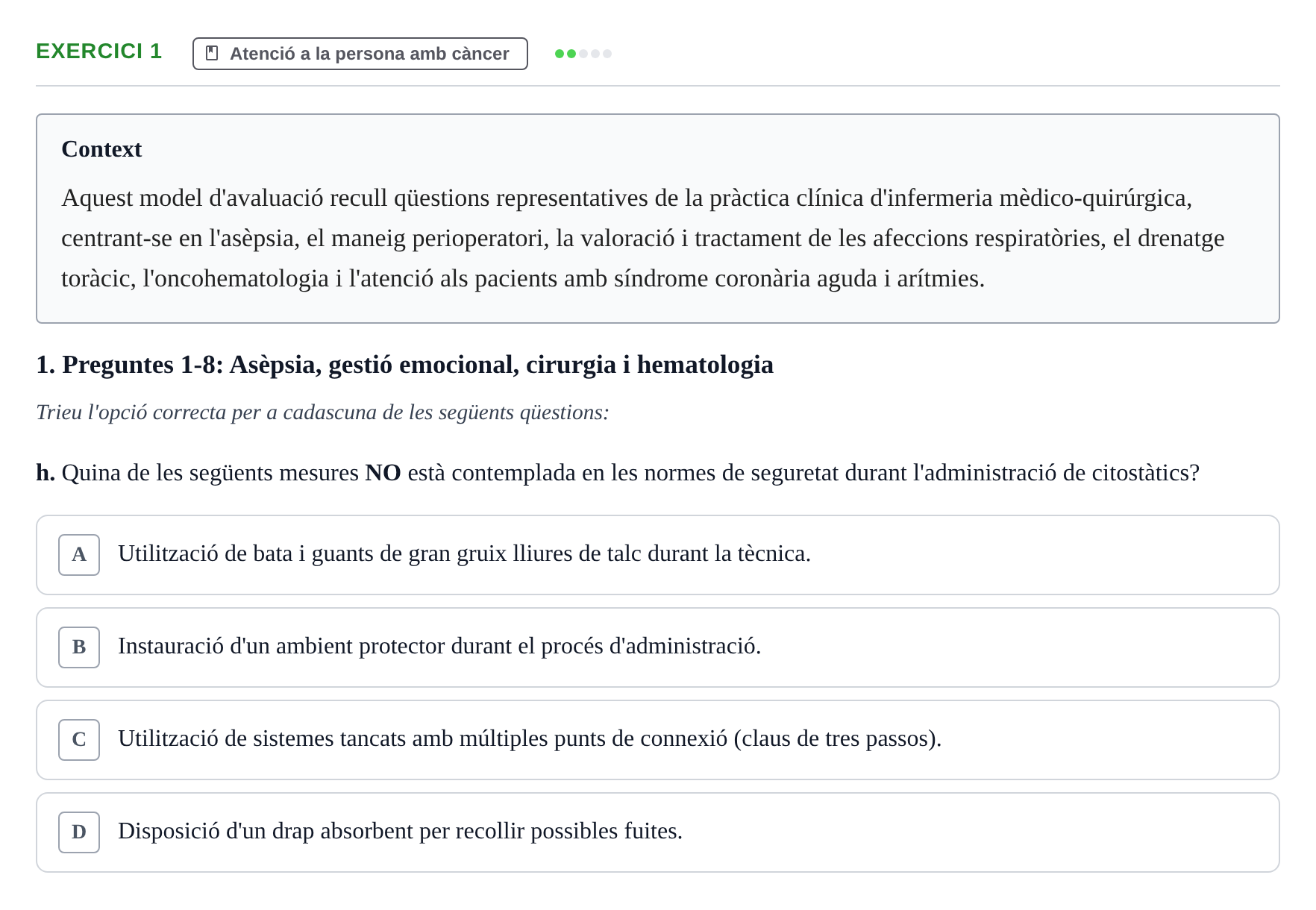Click the Context box heading
This screenshot has width=1316, height=910.
101,149
